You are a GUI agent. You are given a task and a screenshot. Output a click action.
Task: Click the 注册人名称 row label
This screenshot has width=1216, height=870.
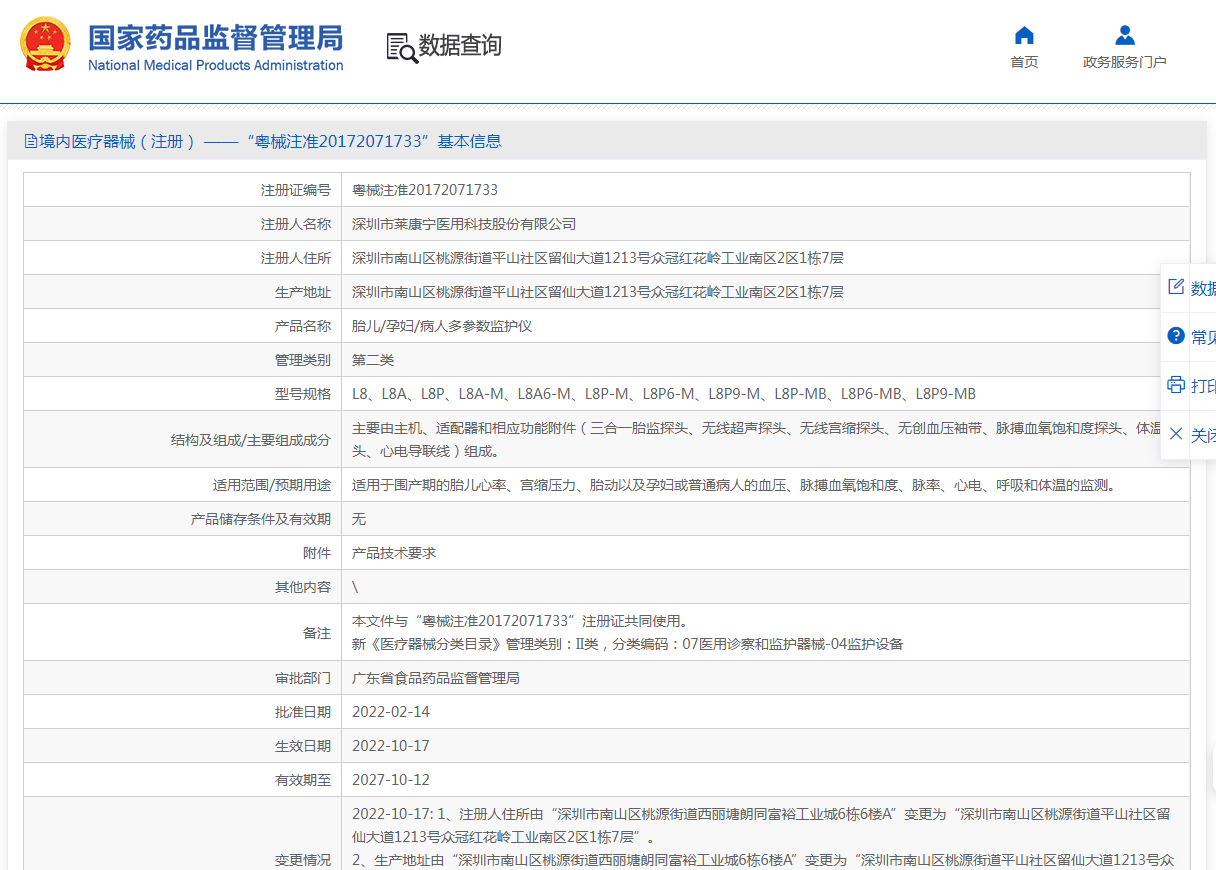(x=296, y=224)
